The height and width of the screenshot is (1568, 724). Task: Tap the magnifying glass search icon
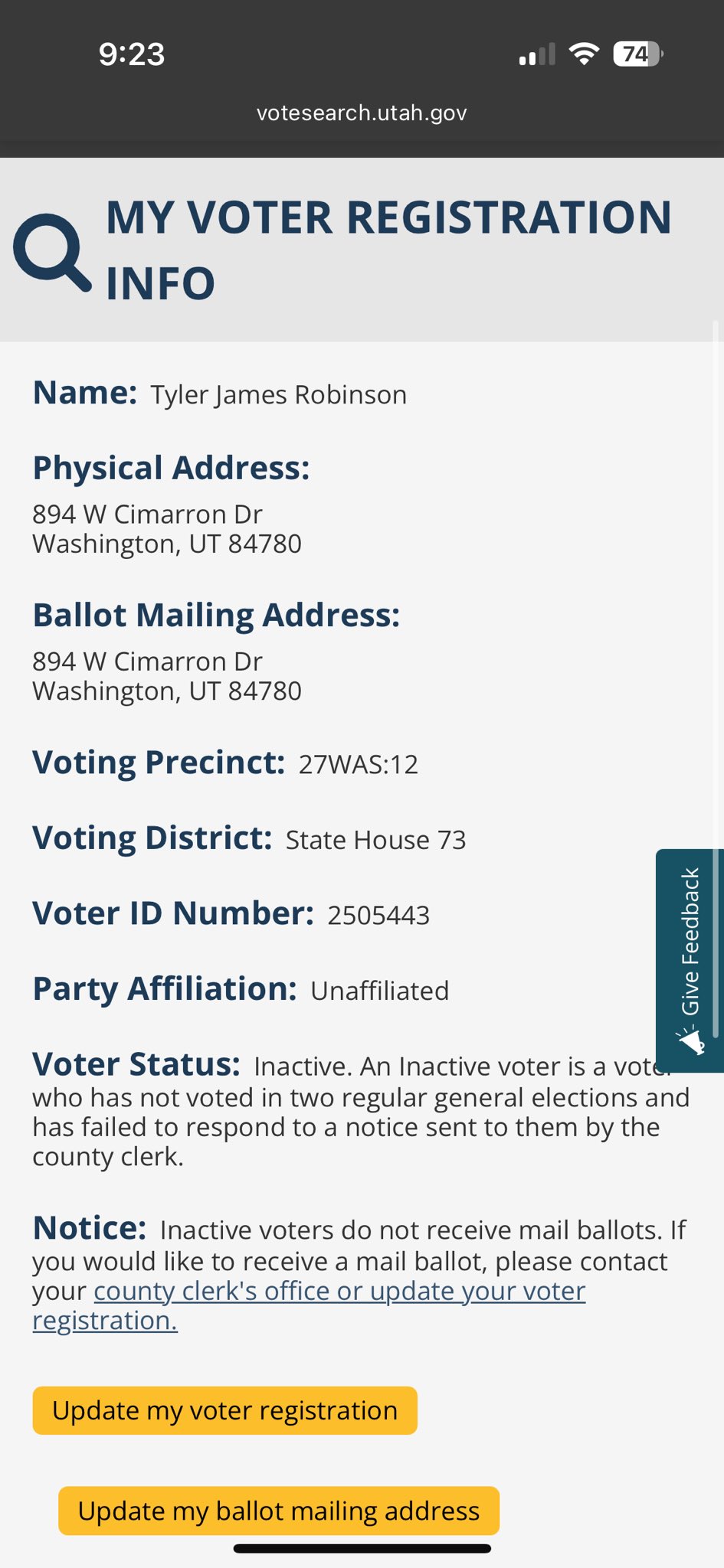coord(51,253)
